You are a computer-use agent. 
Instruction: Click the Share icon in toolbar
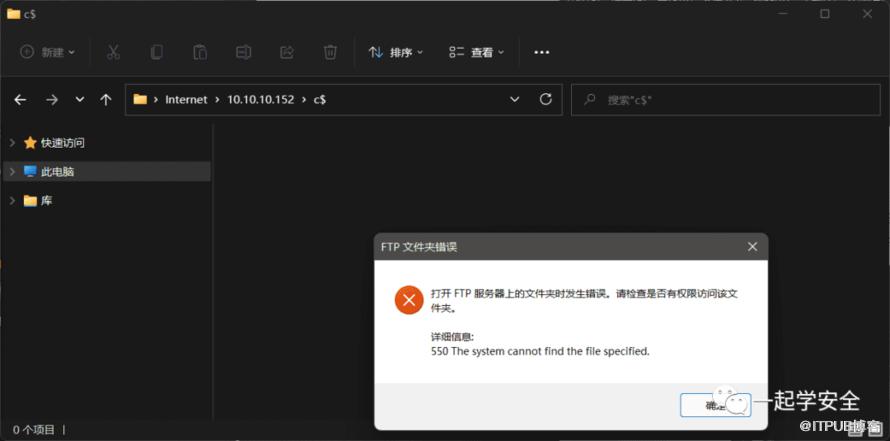tap(287, 52)
